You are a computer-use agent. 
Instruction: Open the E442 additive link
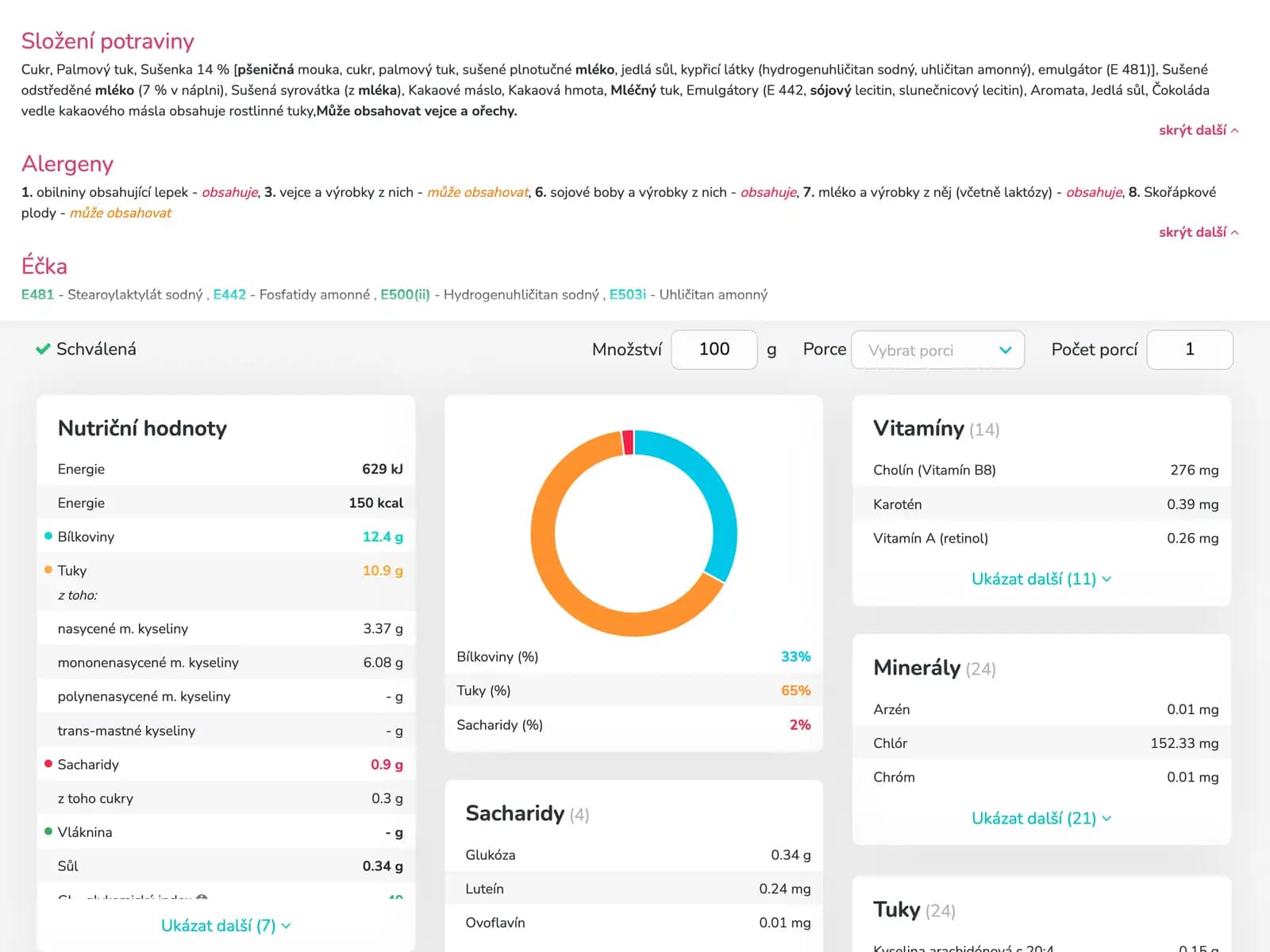coord(229,294)
